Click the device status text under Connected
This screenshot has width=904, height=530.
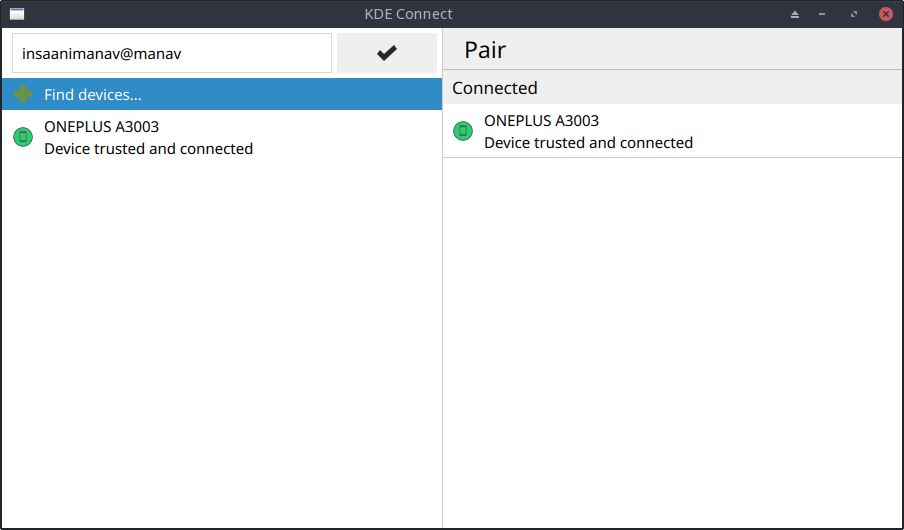coord(588,143)
